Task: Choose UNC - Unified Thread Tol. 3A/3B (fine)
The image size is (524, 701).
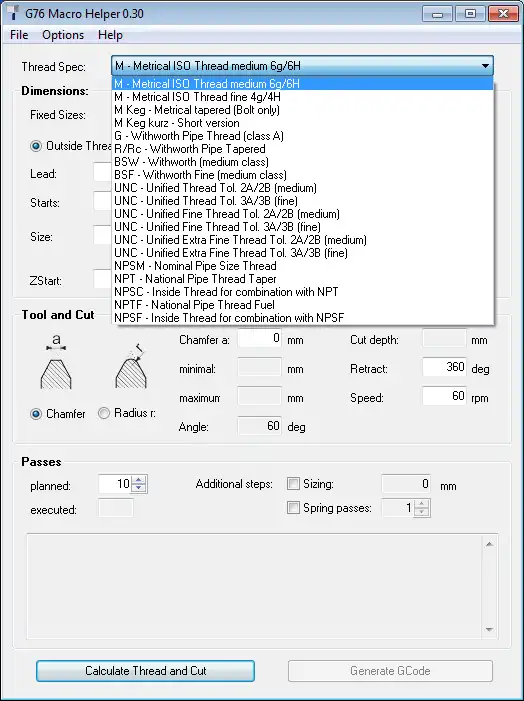Action: click(x=303, y=200)
